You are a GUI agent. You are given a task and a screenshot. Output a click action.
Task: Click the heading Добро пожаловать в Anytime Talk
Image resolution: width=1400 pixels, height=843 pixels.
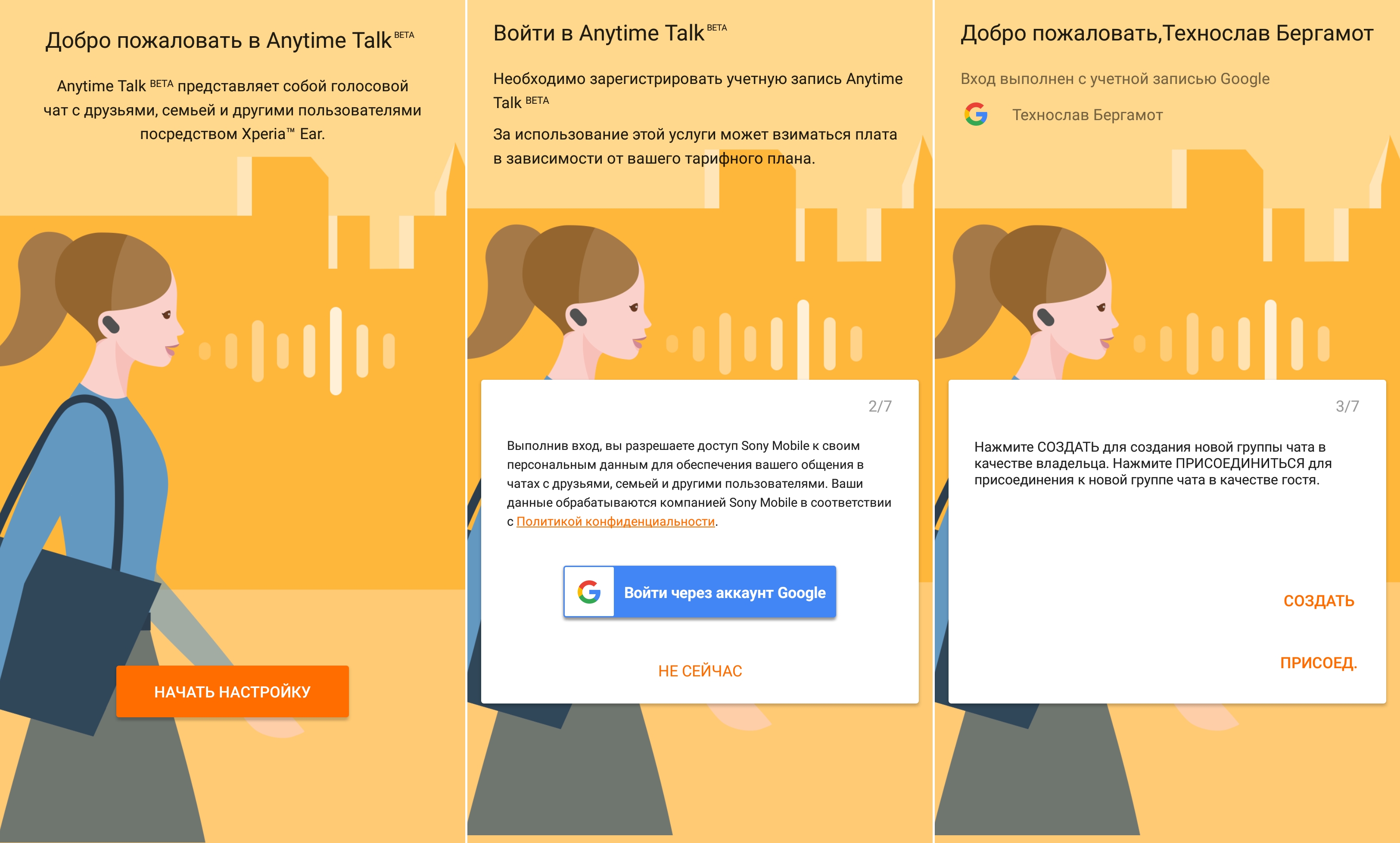230,40
